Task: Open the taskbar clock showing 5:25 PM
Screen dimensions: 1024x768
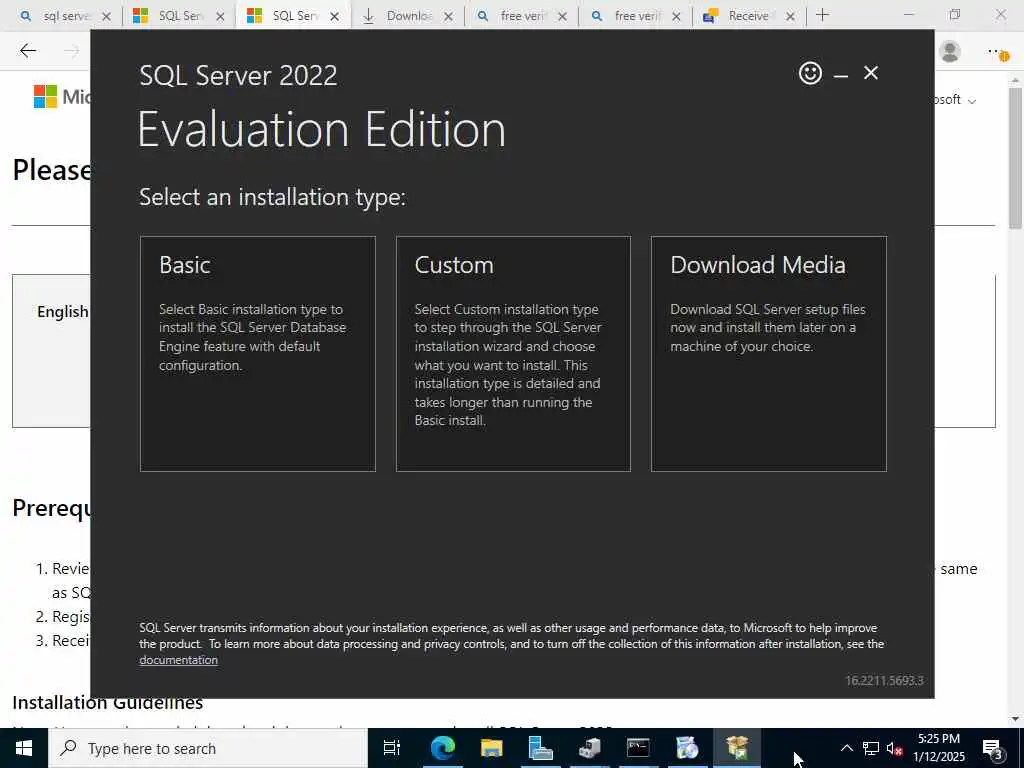Action: click(939, 748)
